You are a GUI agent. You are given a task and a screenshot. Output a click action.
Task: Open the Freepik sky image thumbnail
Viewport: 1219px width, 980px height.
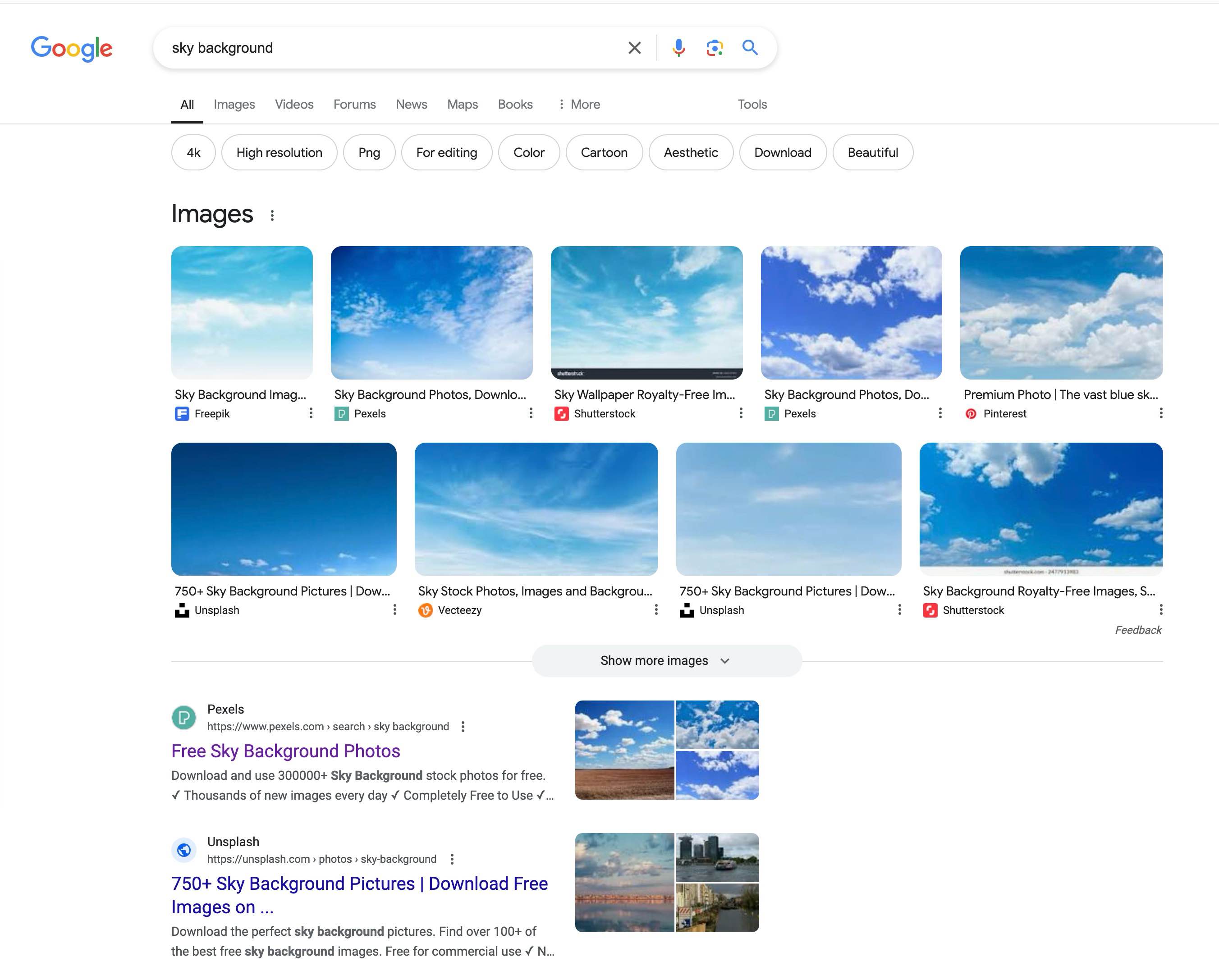tap(242, 312)
